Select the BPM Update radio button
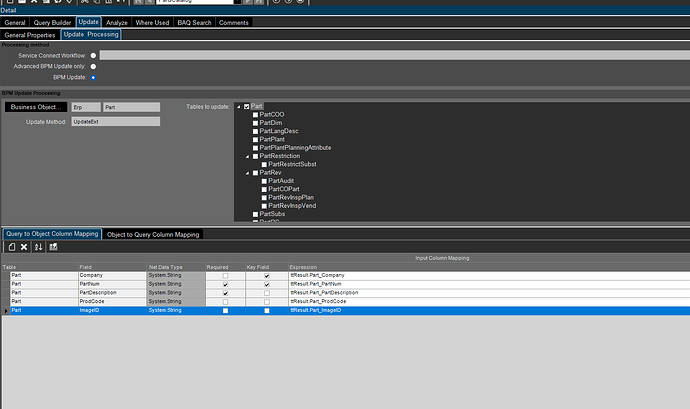The height and width of the screenshot is (409, 690). [93, 77]
